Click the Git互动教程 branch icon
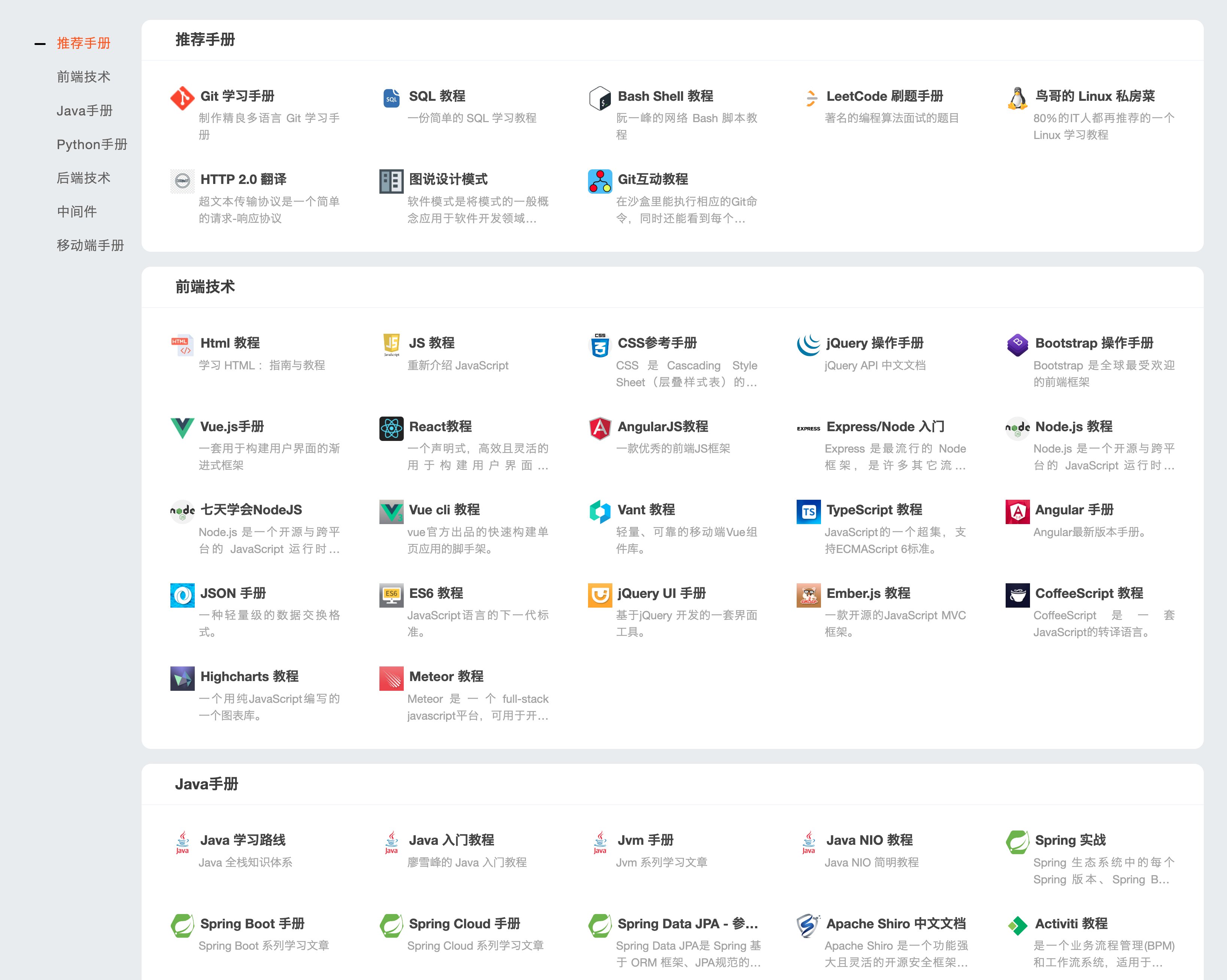 tap(600, 182)
